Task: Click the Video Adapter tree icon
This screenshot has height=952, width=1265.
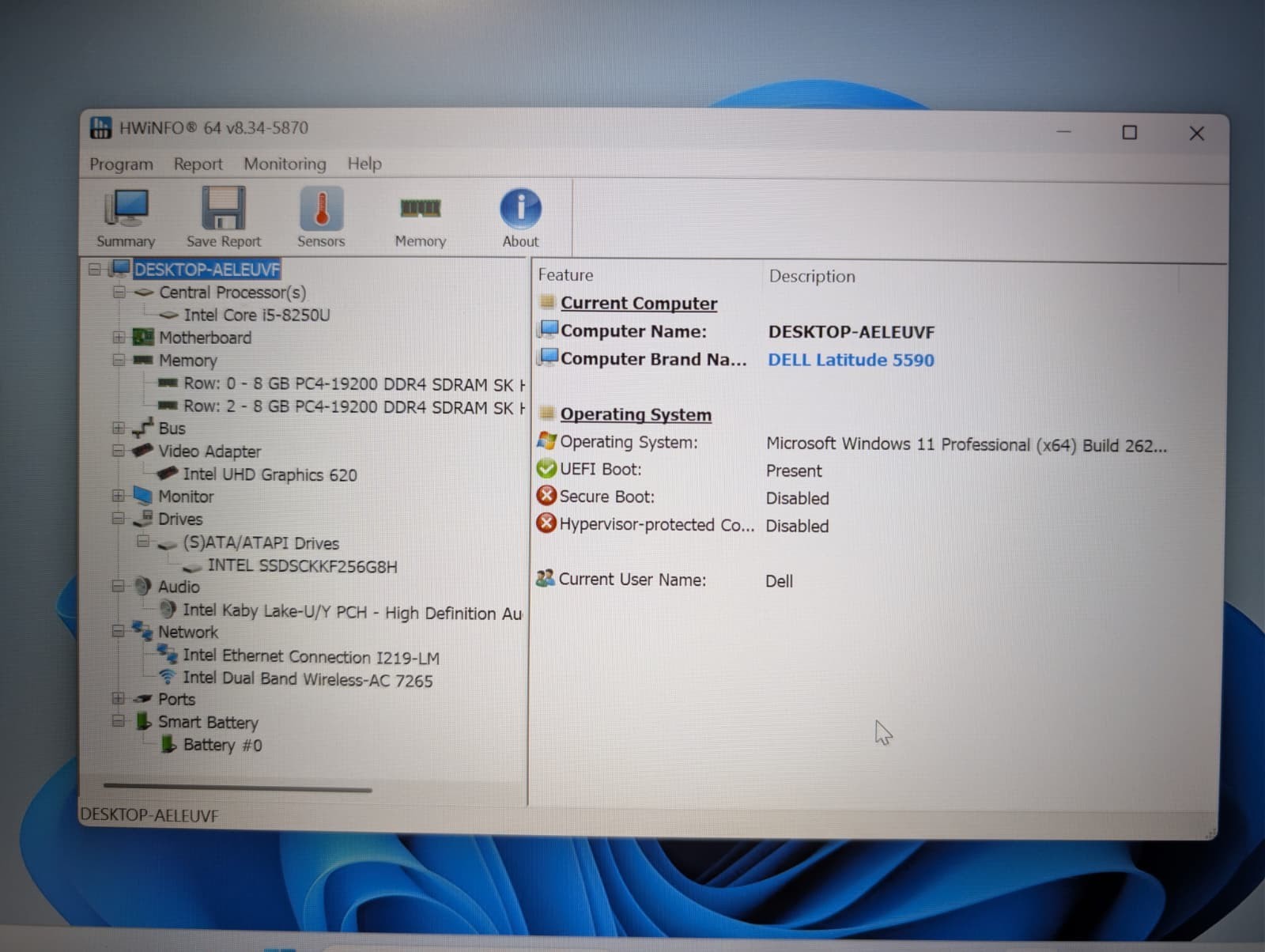Action: pos(142,450)
